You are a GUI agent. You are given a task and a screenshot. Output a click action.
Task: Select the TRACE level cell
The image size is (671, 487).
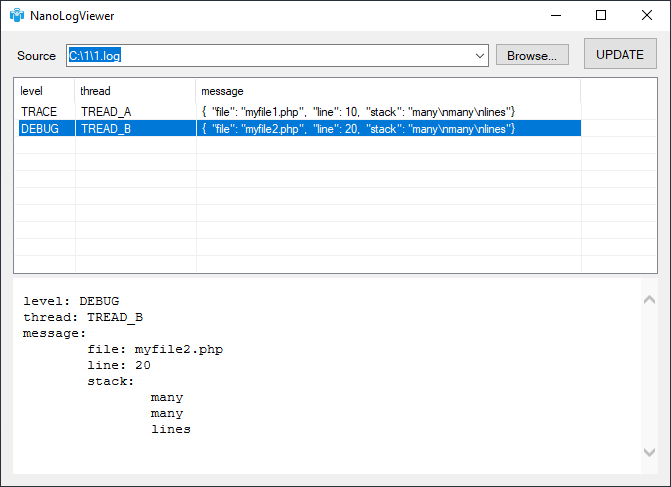[46, 112]
